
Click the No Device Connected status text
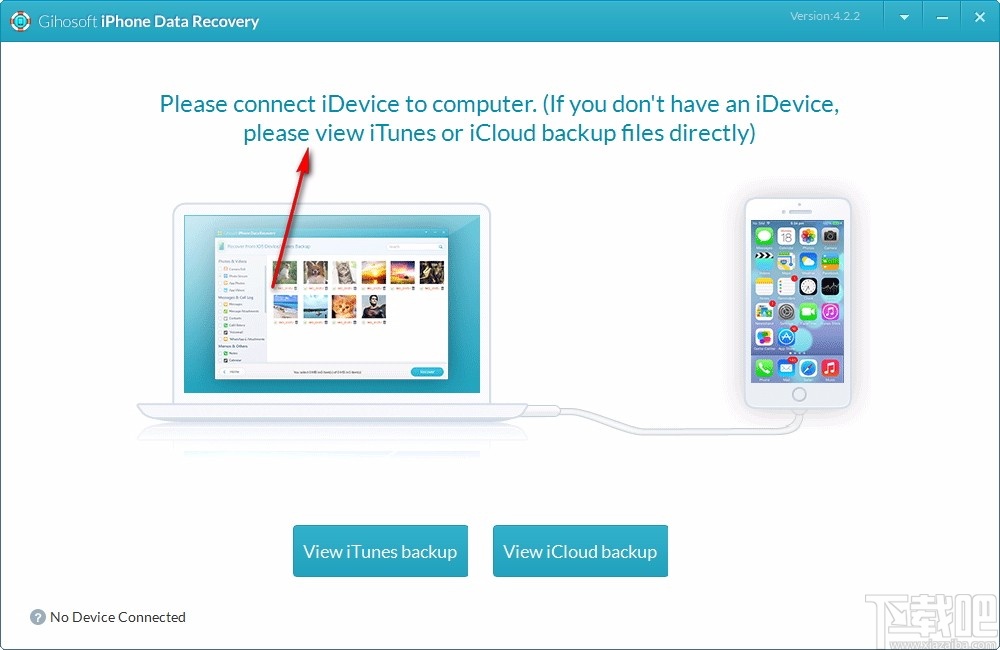tap(118, 617)
